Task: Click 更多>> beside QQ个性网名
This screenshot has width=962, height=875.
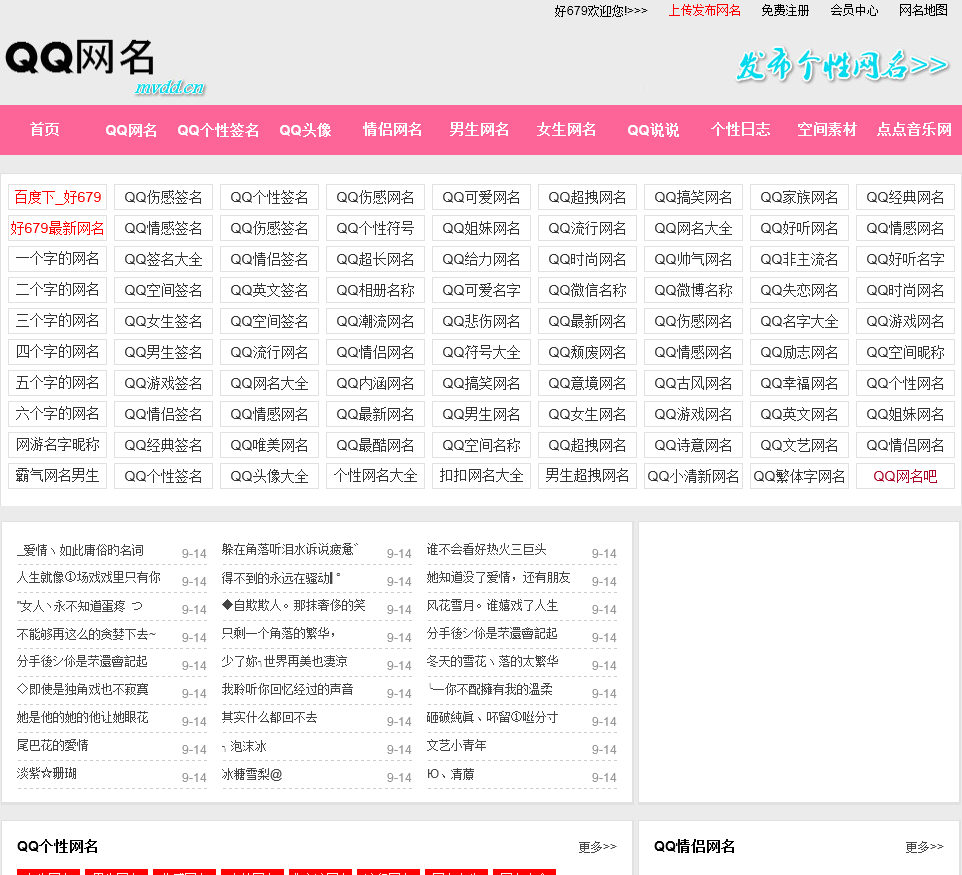Action: [597, 847]
